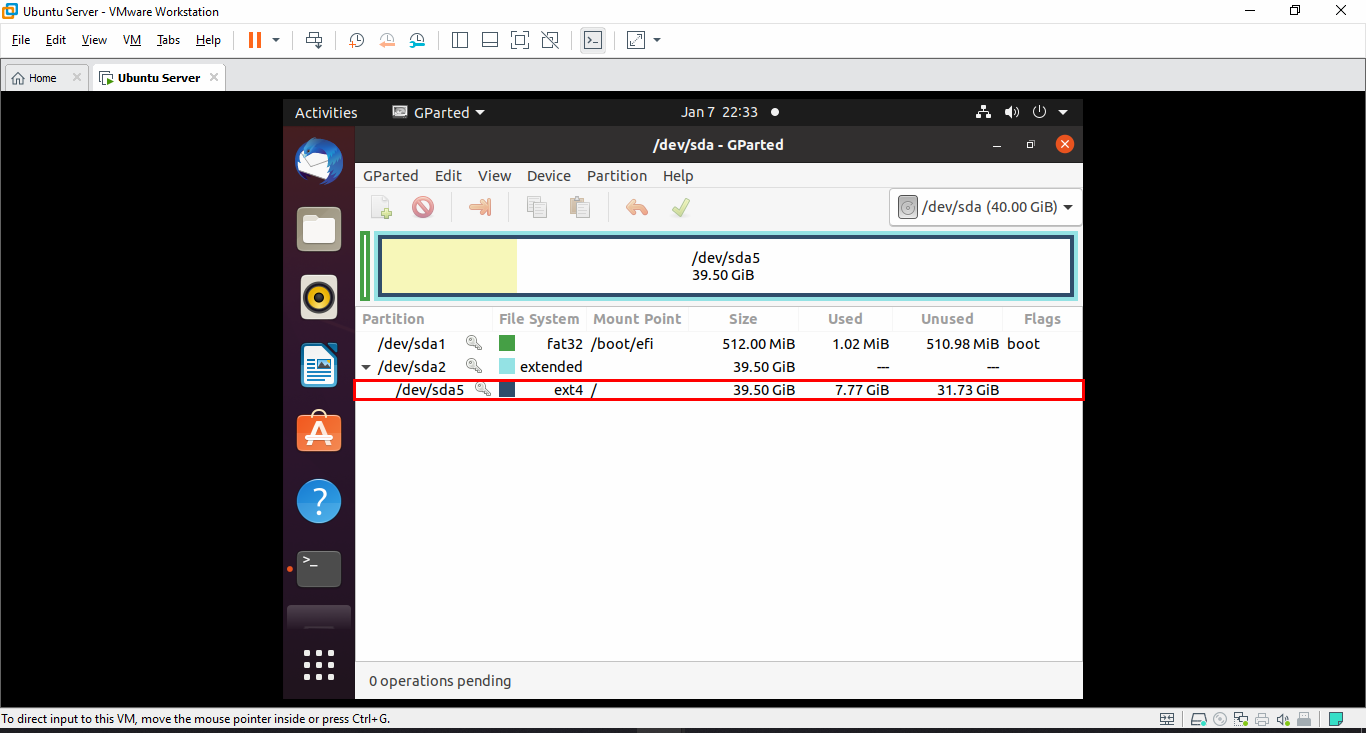The height and width of the screenshot is (733, 1366).
Task: Collapse the /dev/sda2 extended partition
Action: pos(366,367)
